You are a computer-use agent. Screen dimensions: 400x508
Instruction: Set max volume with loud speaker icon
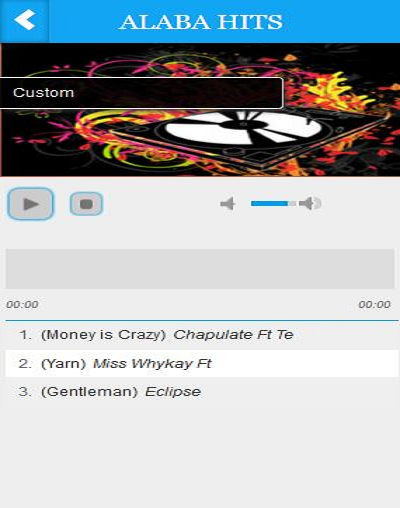(310, 203)
